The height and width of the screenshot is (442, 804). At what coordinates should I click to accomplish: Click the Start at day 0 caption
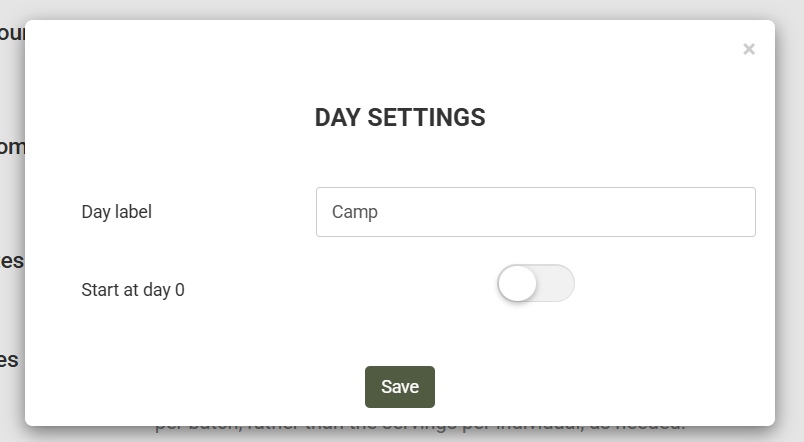(133, 290)
